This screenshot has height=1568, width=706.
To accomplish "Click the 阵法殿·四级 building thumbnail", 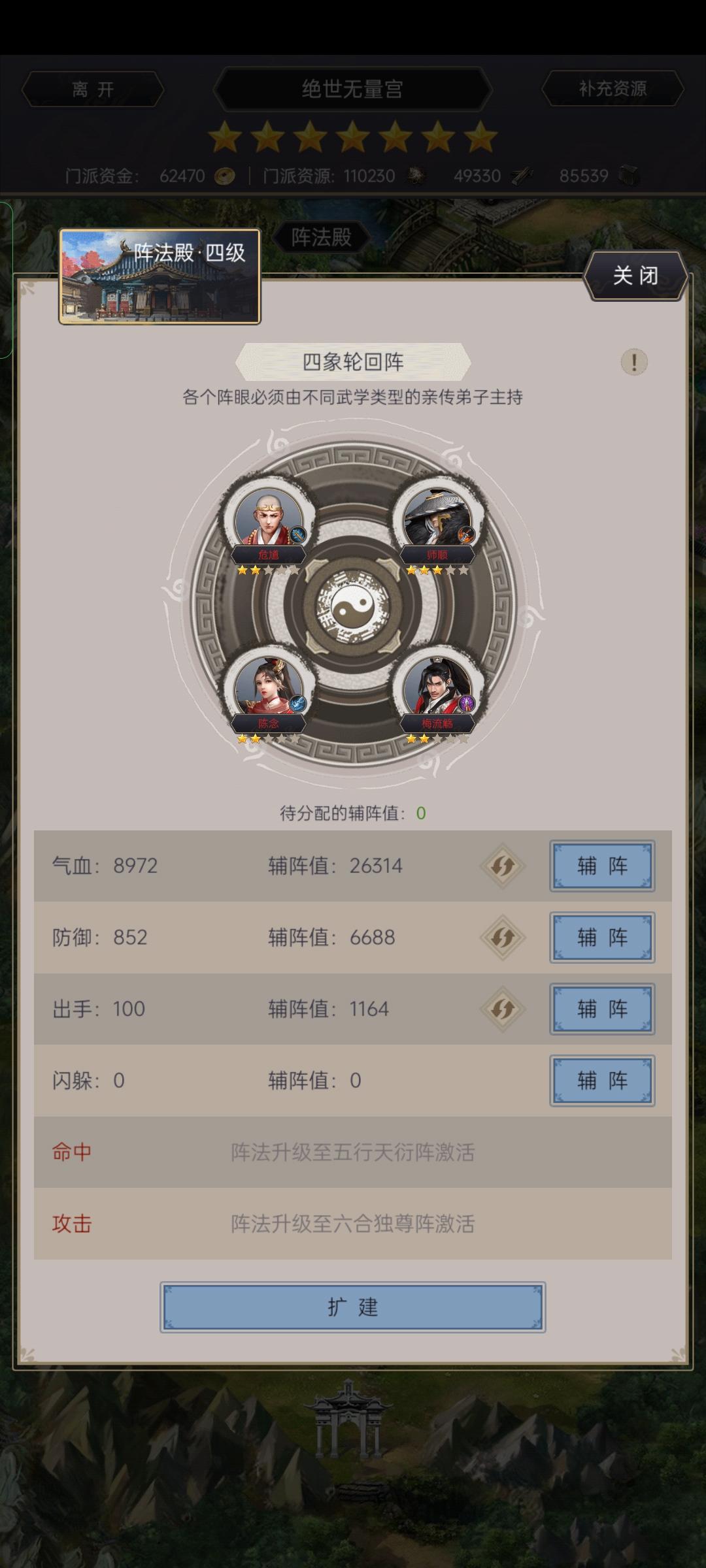I will point(160,276).
